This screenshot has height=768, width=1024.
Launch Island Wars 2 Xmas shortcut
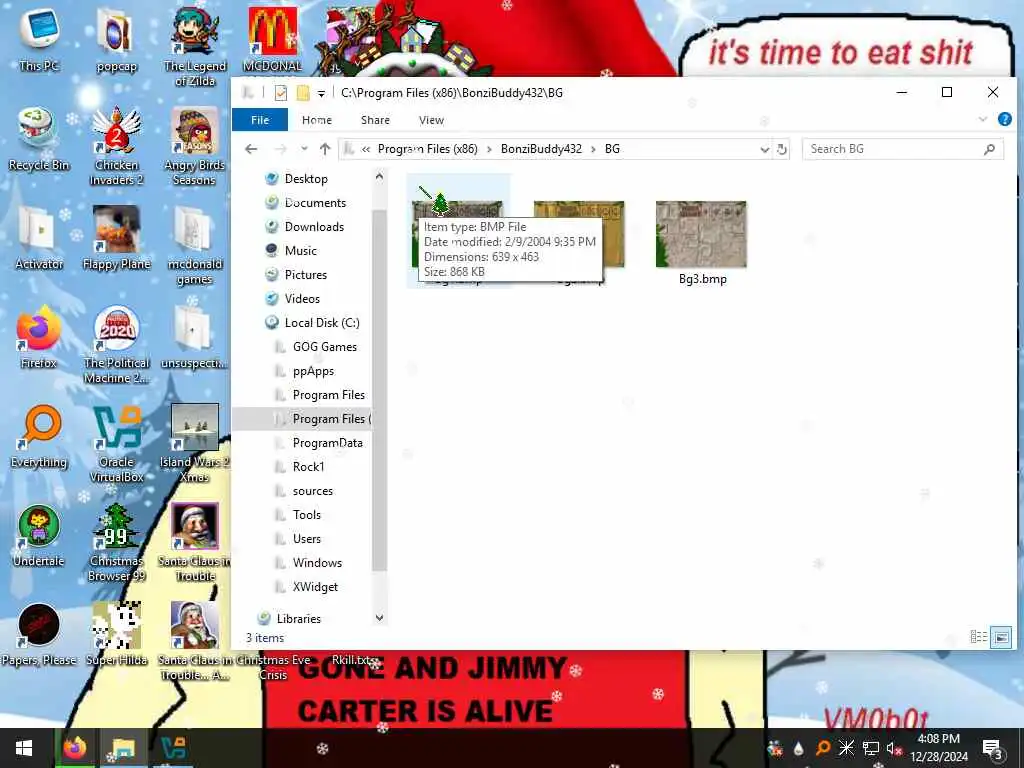point(195,444)
